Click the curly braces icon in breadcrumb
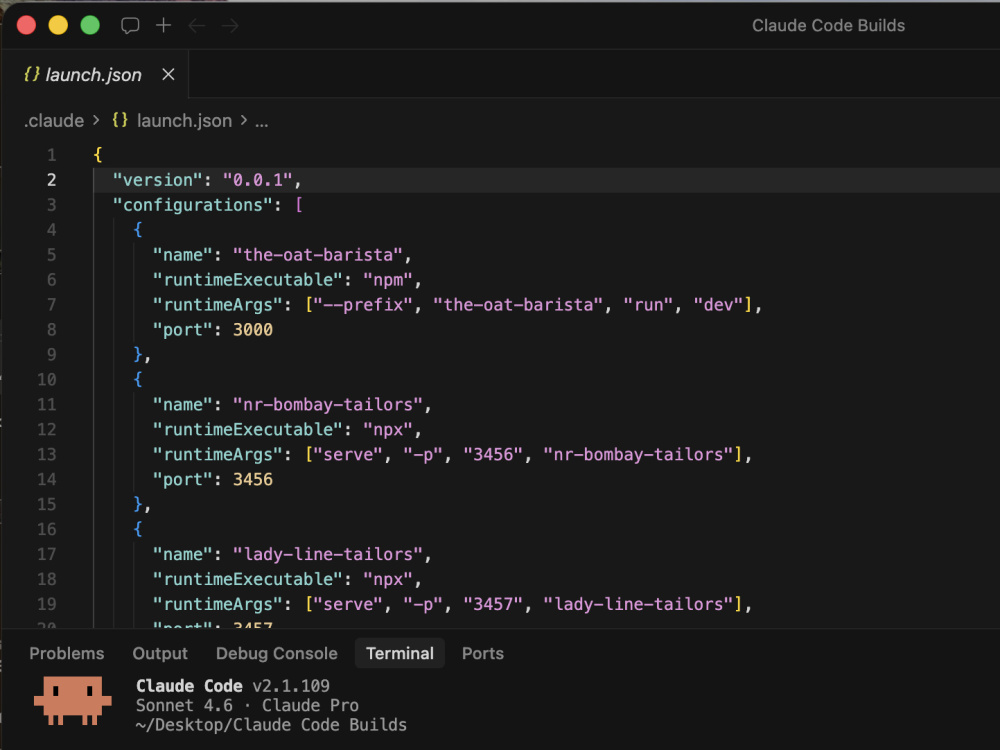 point(120,120)
